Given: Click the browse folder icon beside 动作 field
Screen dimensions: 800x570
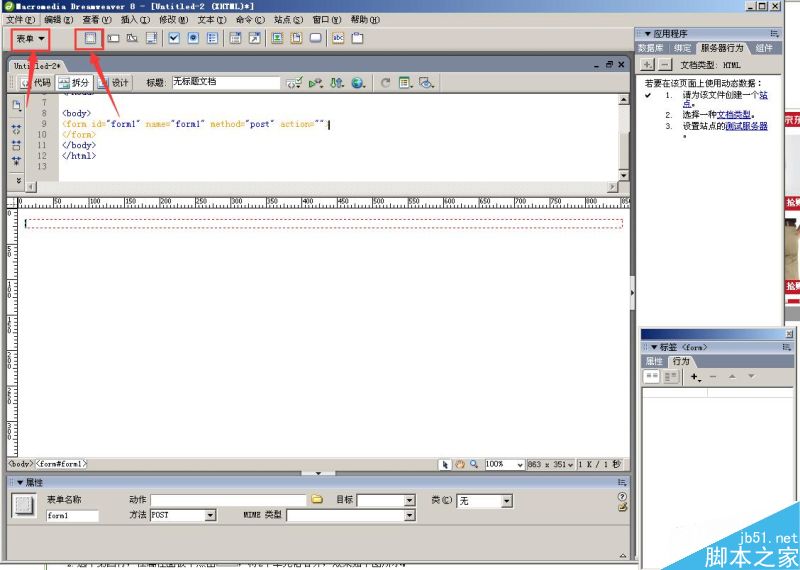Looking at the screenshot, I should pos(317,499).
